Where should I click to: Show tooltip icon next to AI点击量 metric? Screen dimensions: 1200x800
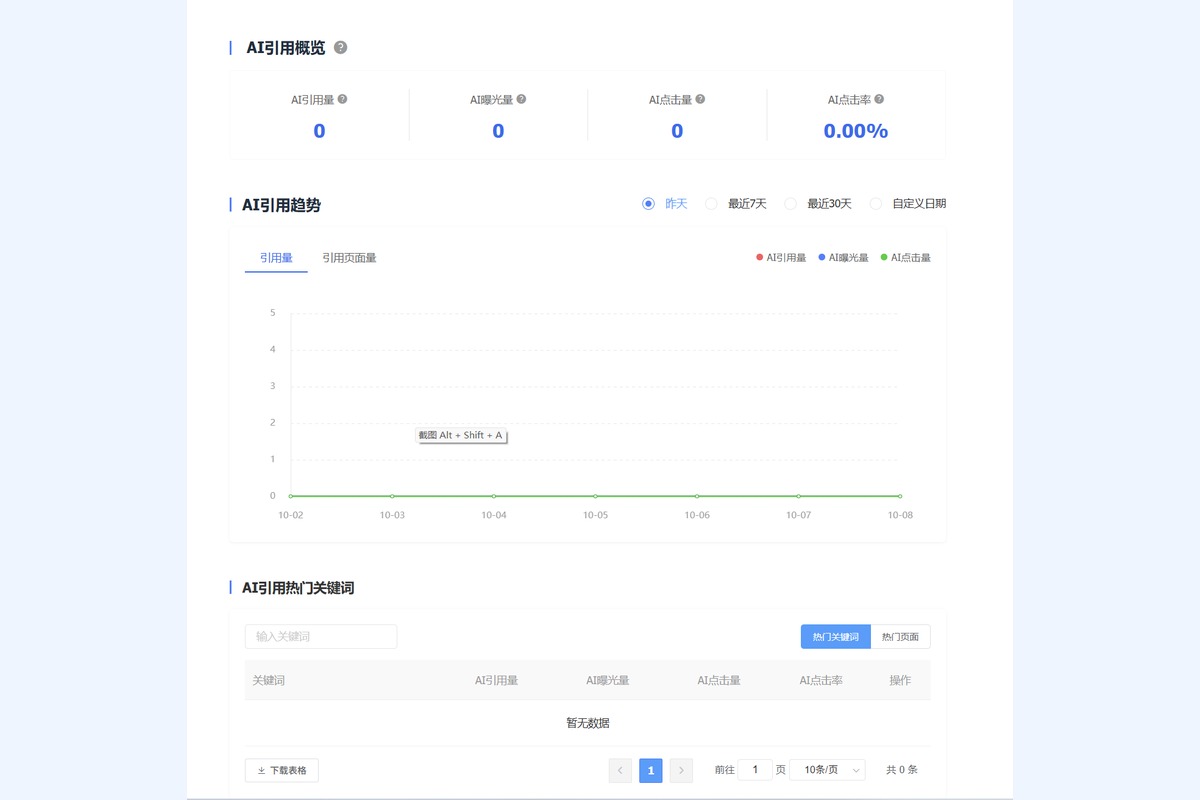tap(700, 99)
